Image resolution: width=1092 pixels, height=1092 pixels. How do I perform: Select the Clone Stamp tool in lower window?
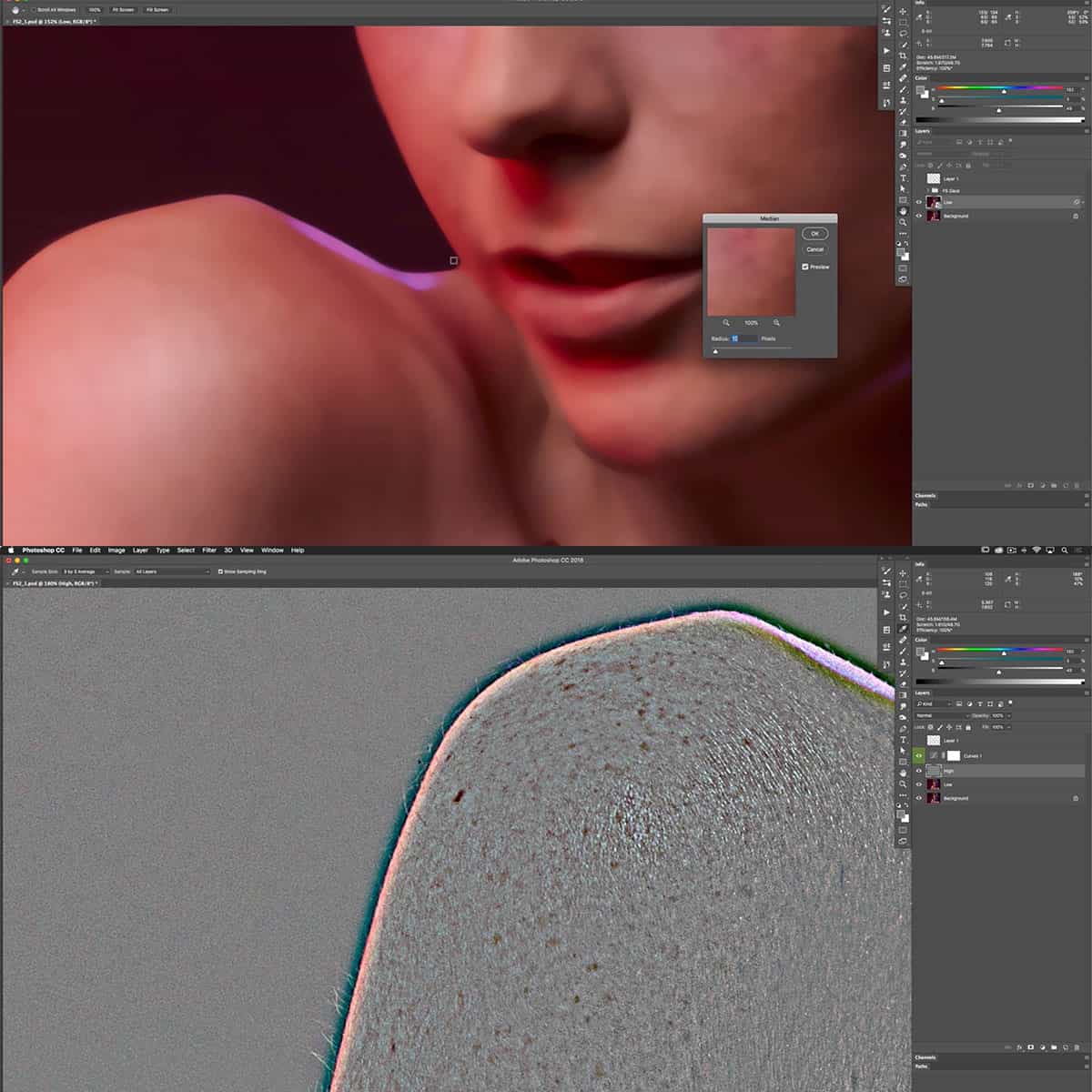click(903, 662)
